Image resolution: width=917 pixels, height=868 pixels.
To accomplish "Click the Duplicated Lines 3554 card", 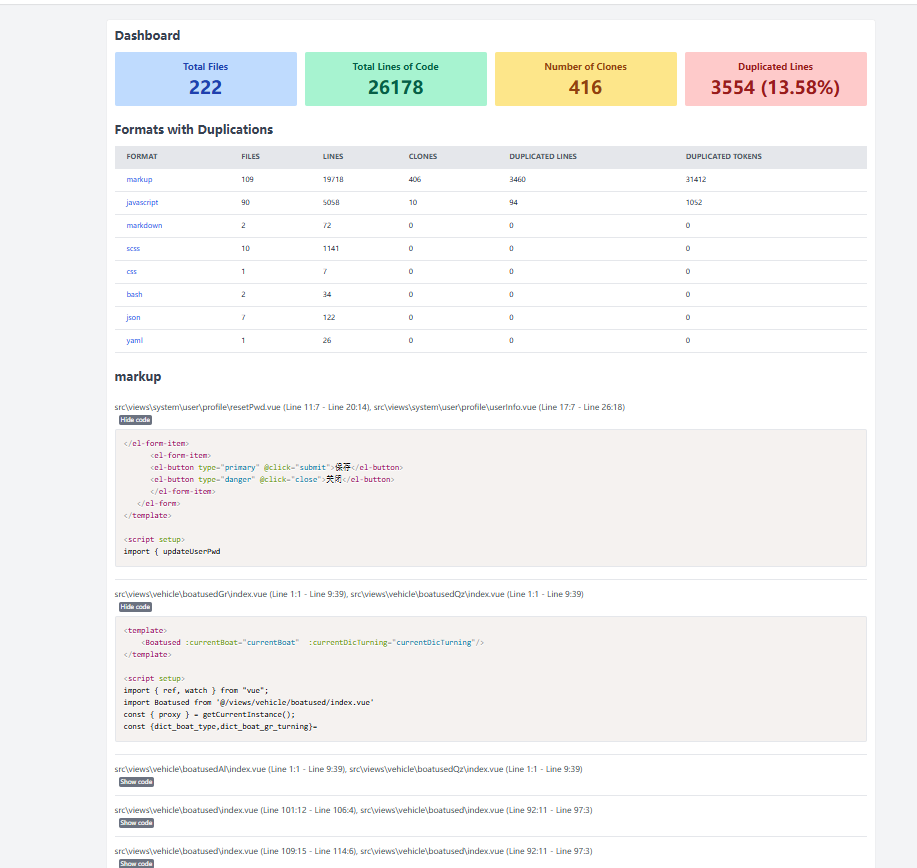I will click(776, 79).
